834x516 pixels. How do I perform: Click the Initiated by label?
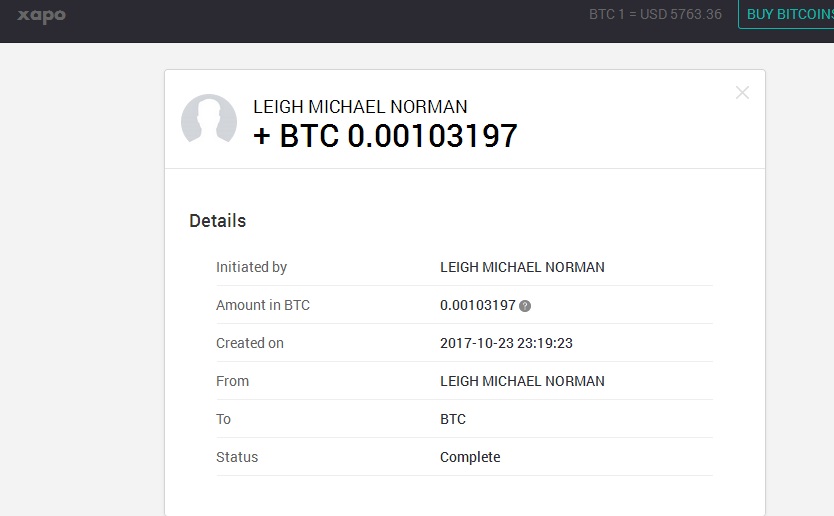coord(251,267)
